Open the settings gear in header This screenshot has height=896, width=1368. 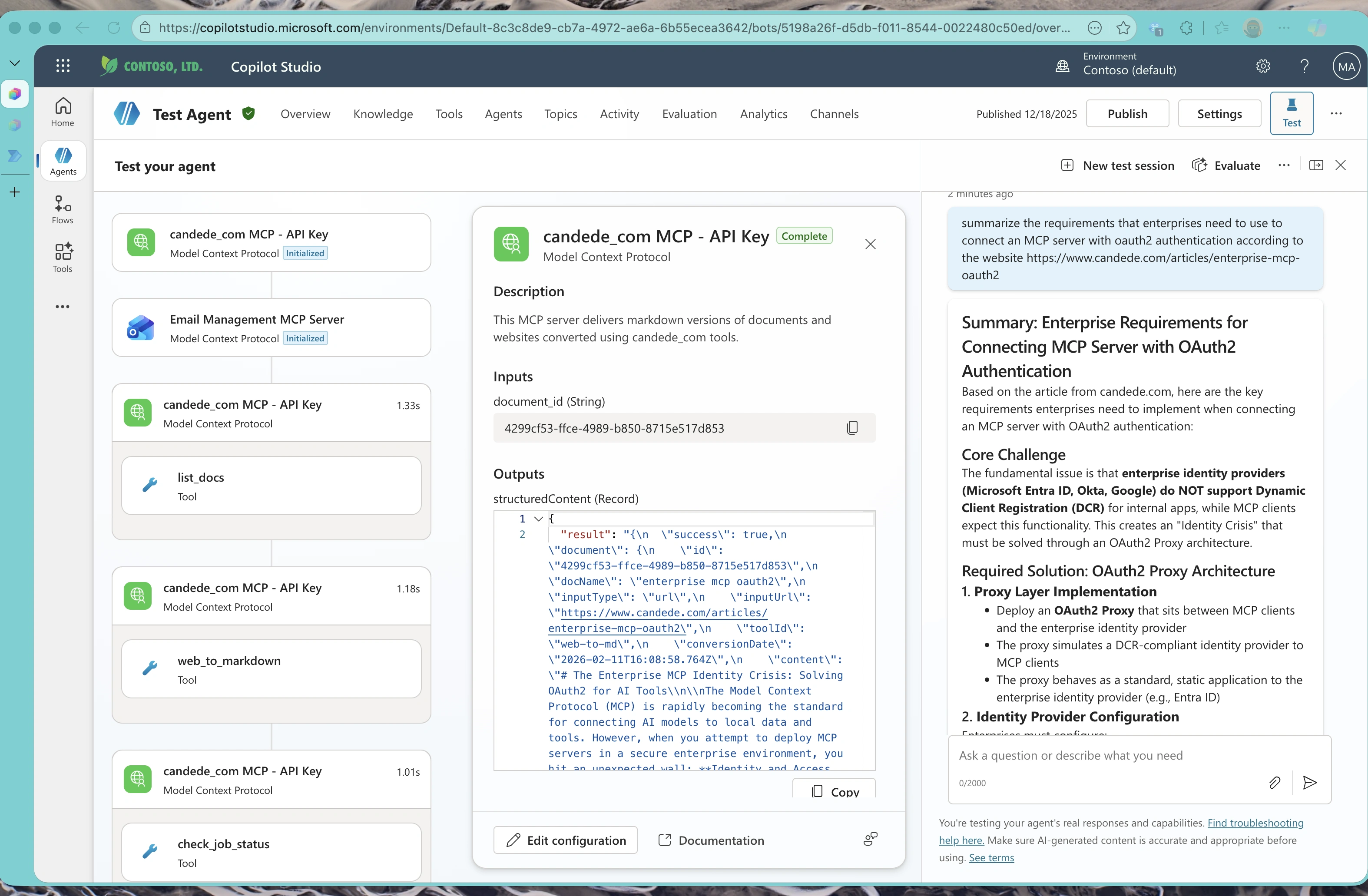tap(1263, 66)
